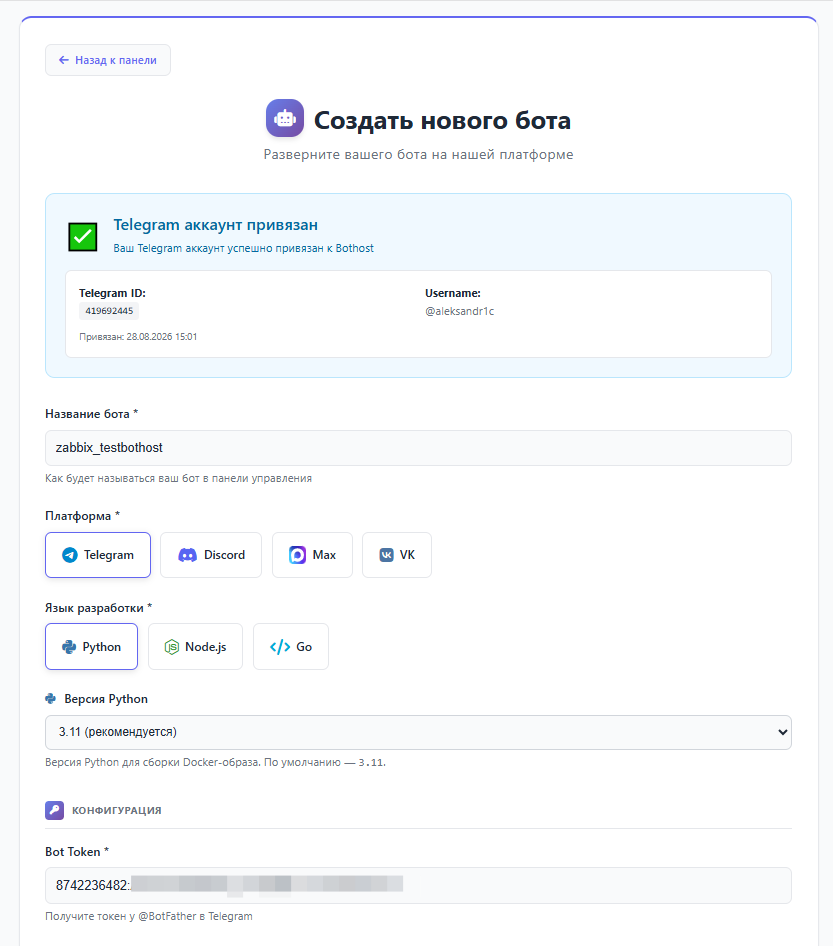833x946 pixels.
Task: Click Привязан: 28.08.2026 15:01 text
Action: point(138,337)
